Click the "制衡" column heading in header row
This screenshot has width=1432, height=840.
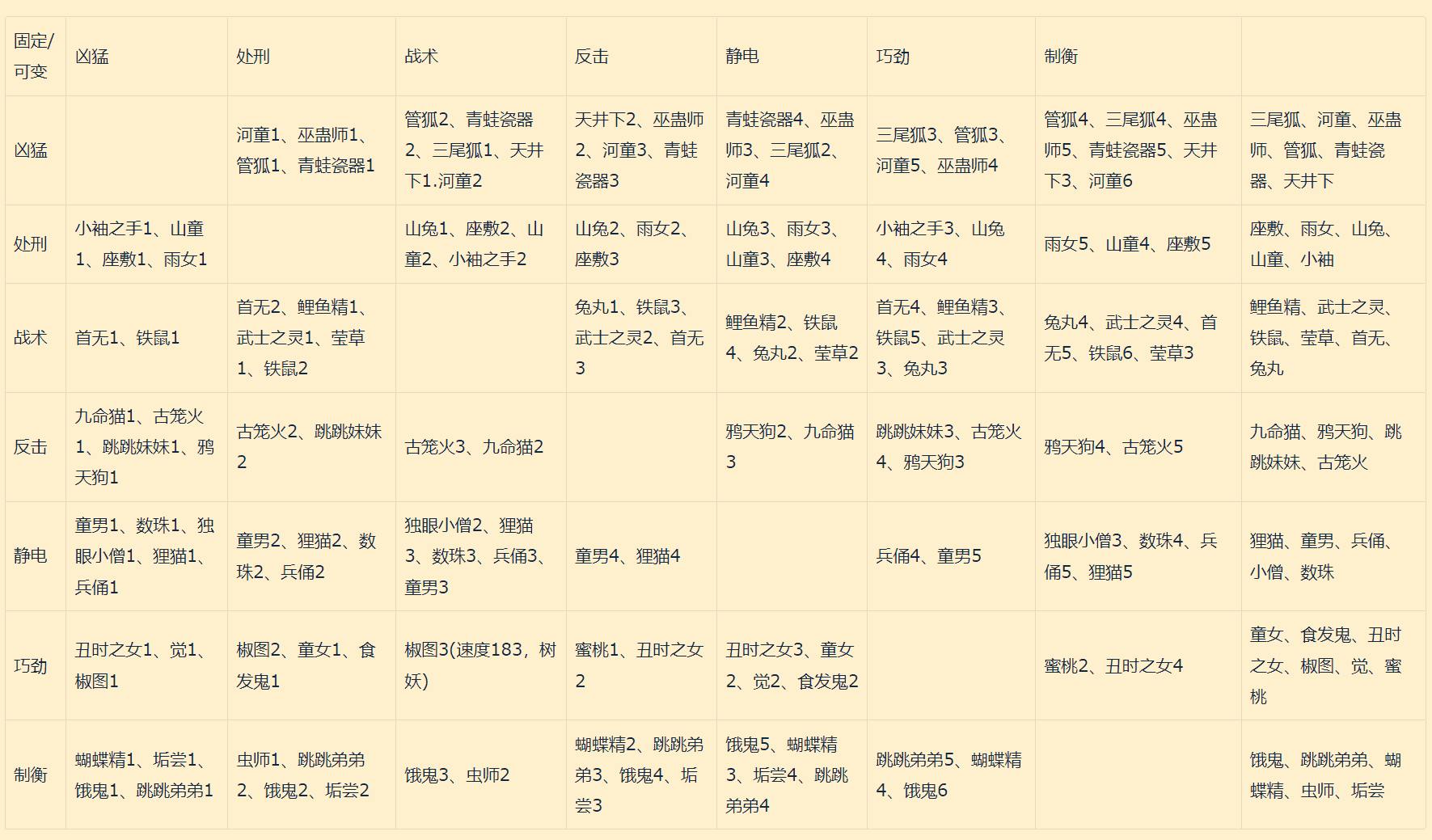1138,57
